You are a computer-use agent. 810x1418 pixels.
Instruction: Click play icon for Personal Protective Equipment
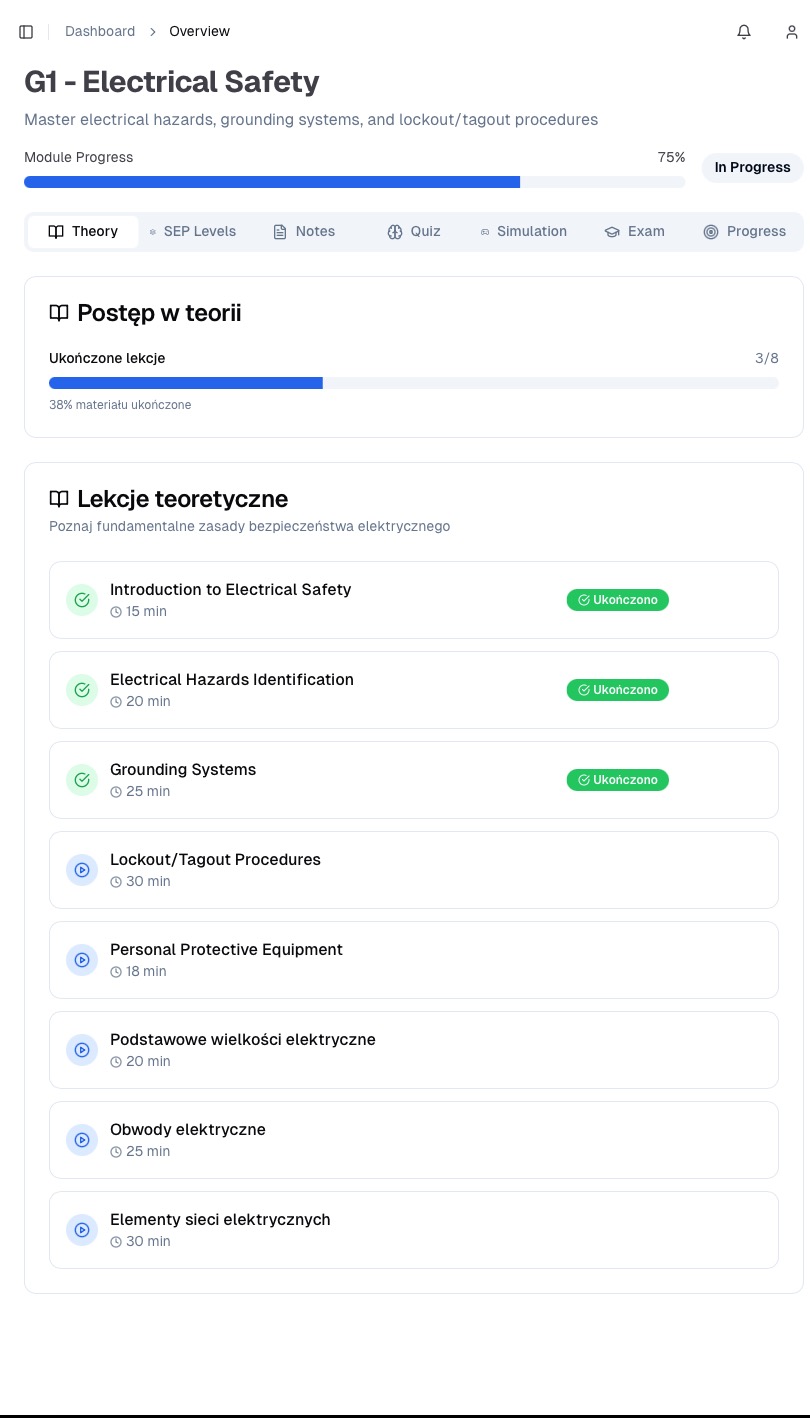[x=82, y=960]
